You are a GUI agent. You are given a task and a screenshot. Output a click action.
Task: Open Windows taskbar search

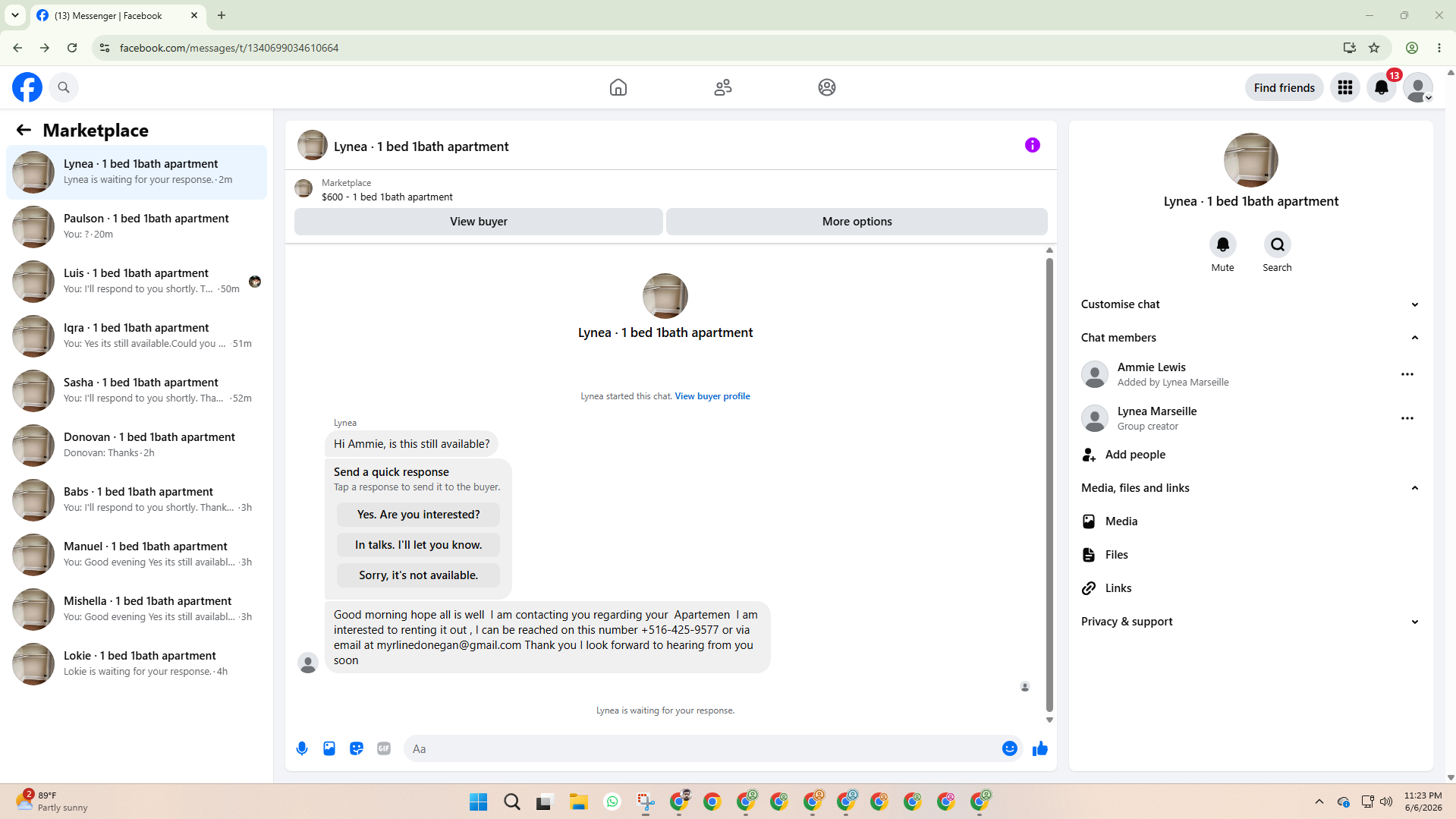tap(512, 802)
